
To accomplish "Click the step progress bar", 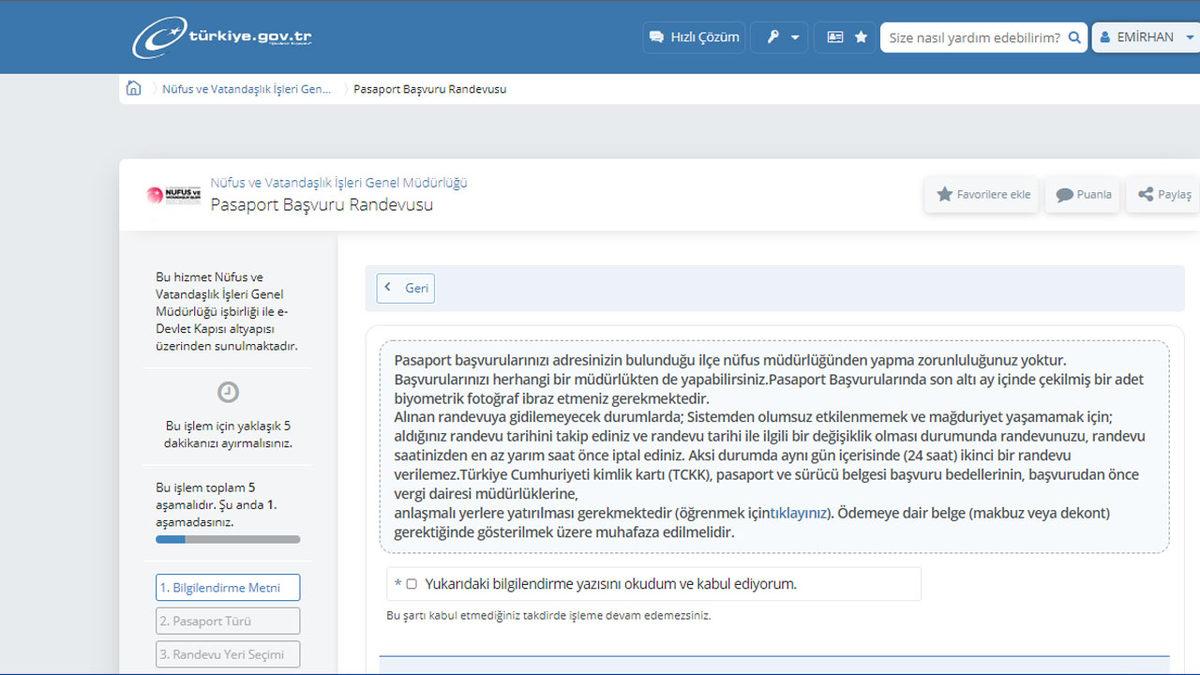I will click(x=228, y=539).
